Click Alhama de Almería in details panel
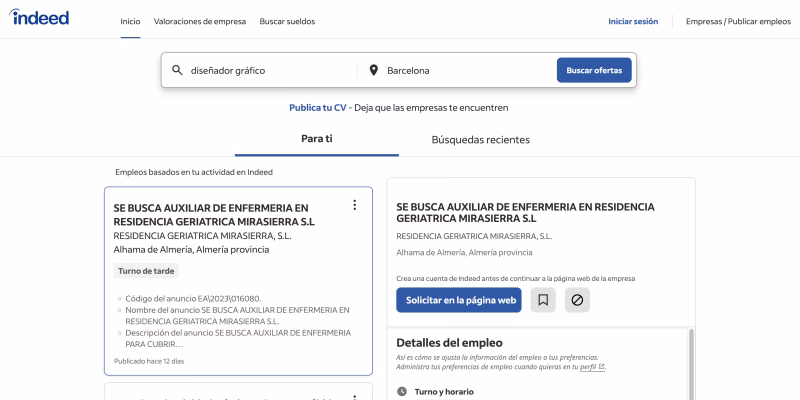This screenshot has height=400, width=800. [464, 253]
